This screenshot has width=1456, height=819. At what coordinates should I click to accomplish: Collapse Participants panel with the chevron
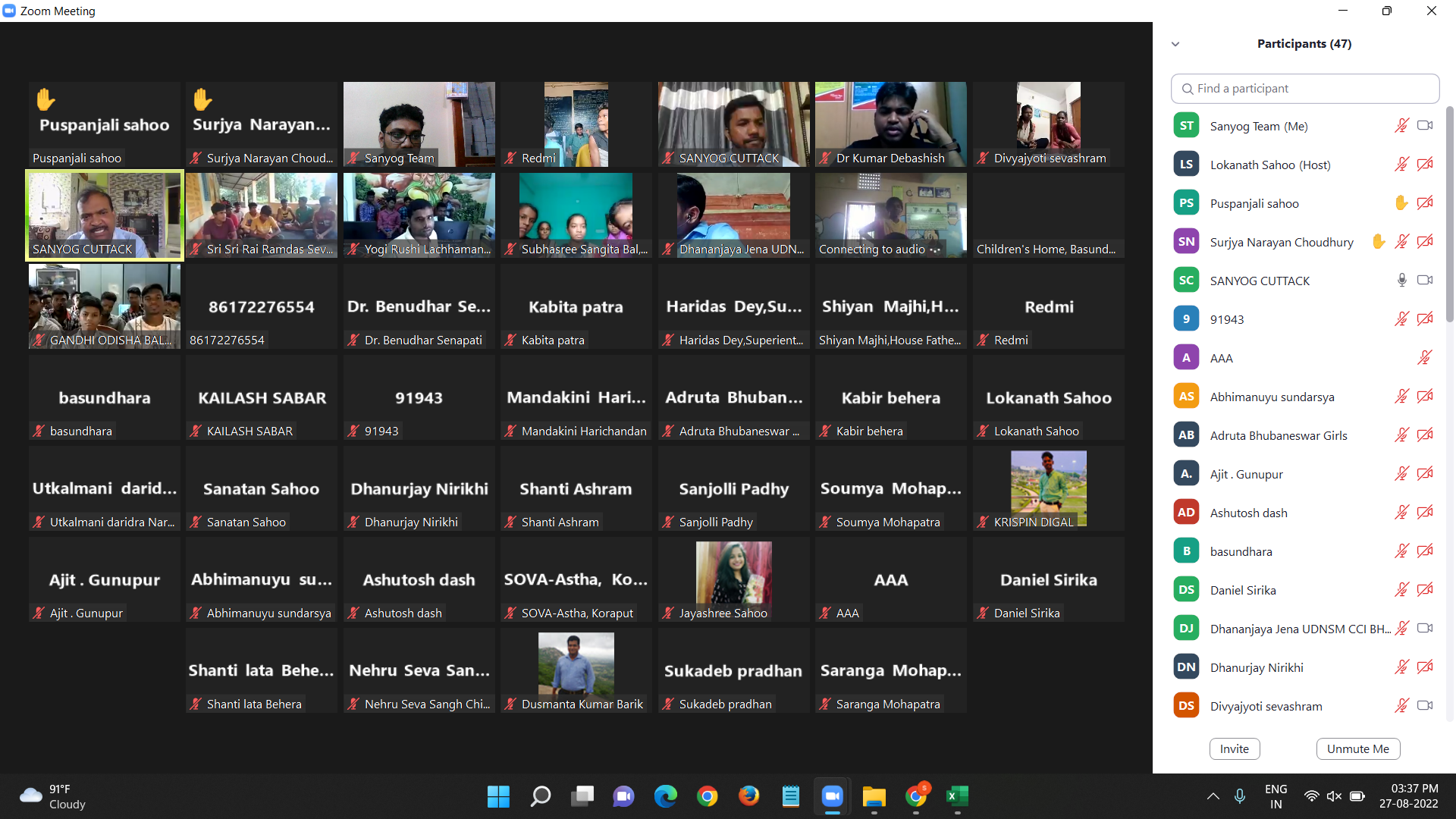click(x=1175, y=44)
